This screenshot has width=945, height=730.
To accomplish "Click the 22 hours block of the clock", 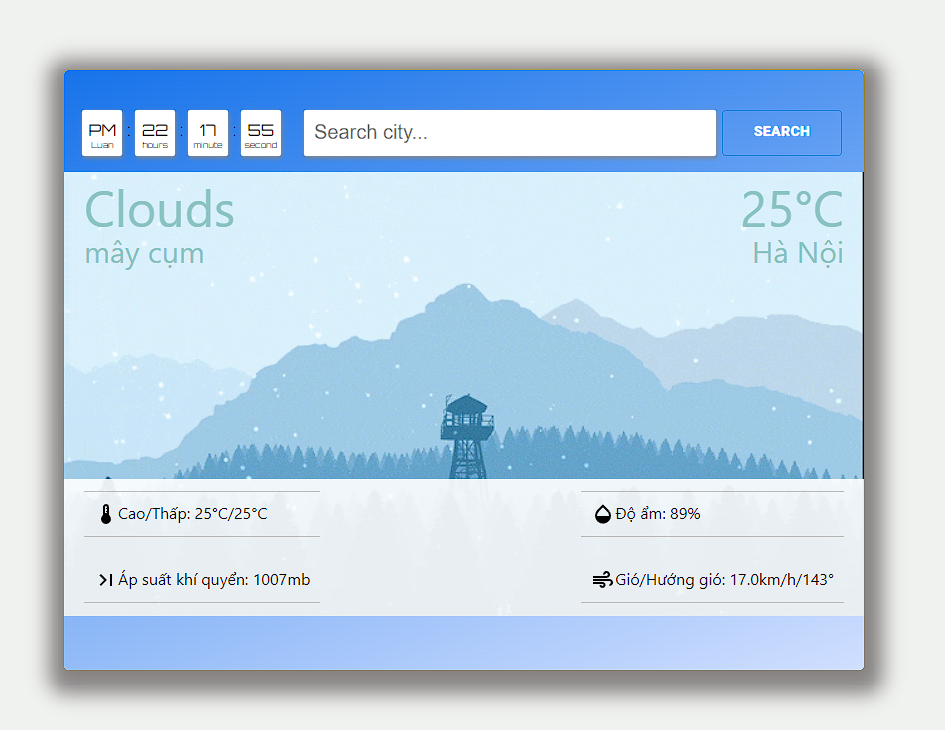I will [x=155, y=132].
